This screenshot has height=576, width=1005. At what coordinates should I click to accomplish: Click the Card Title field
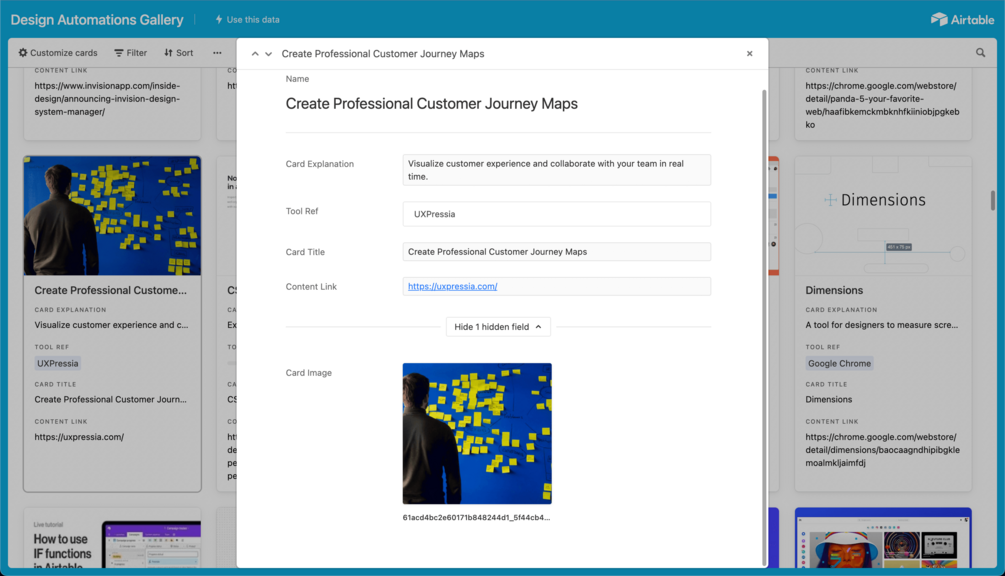556,252
